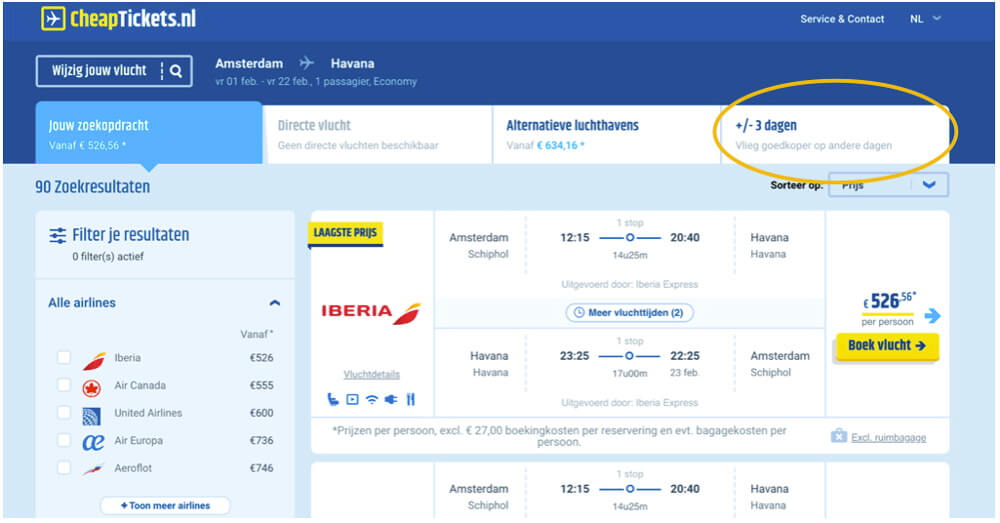Image resolution: width=1000 pixels, height=523 pixels.
Task: Click the Excl. ruimbagage link
Action: point(888,438)
